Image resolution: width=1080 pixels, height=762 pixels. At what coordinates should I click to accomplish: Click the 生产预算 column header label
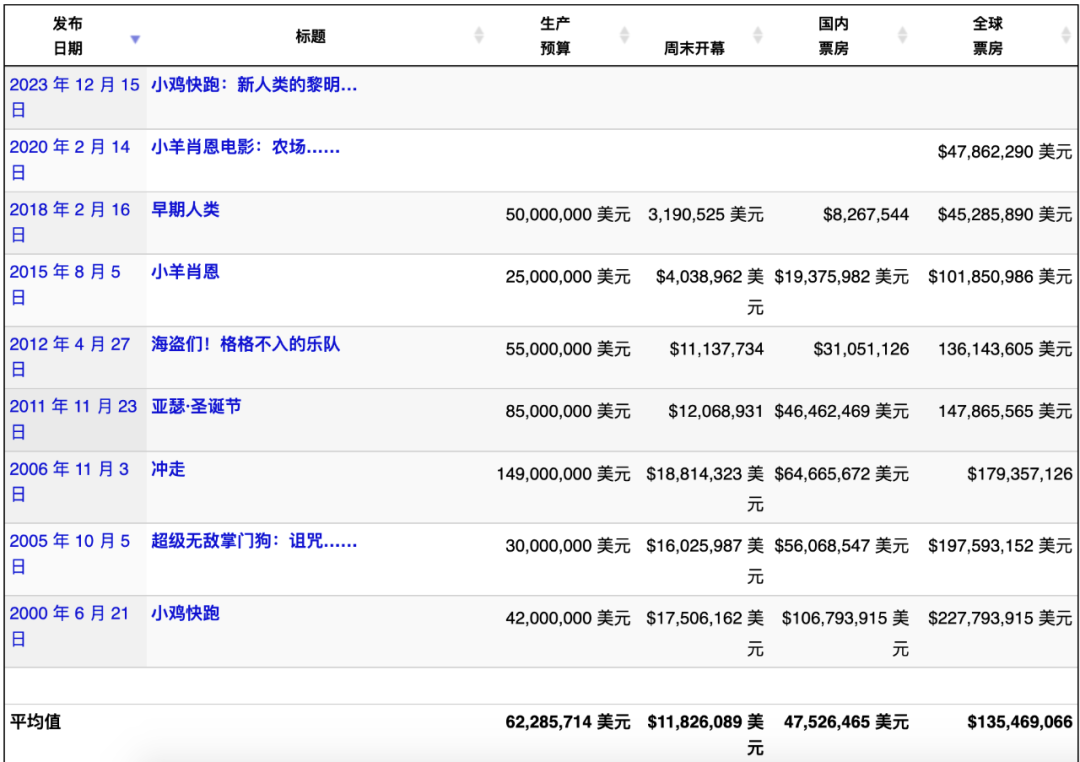[555, 36]
